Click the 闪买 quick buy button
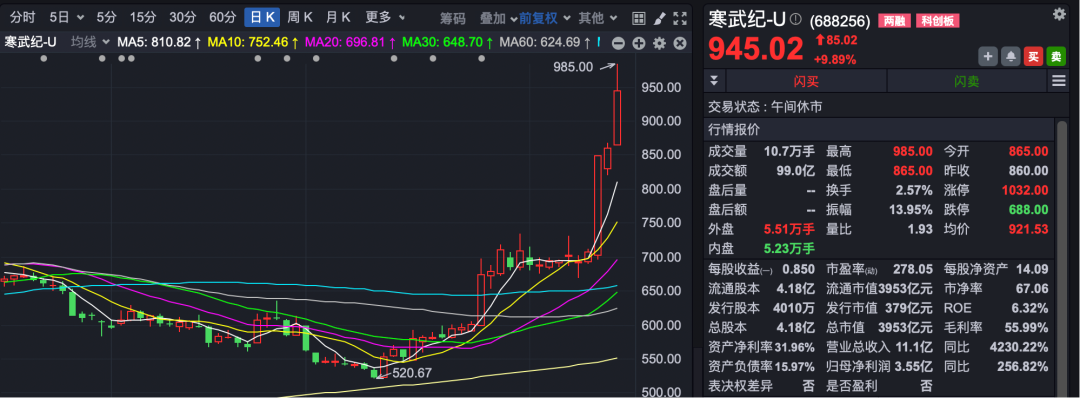This screenshot has width=1080, height=398. point(806,81)
